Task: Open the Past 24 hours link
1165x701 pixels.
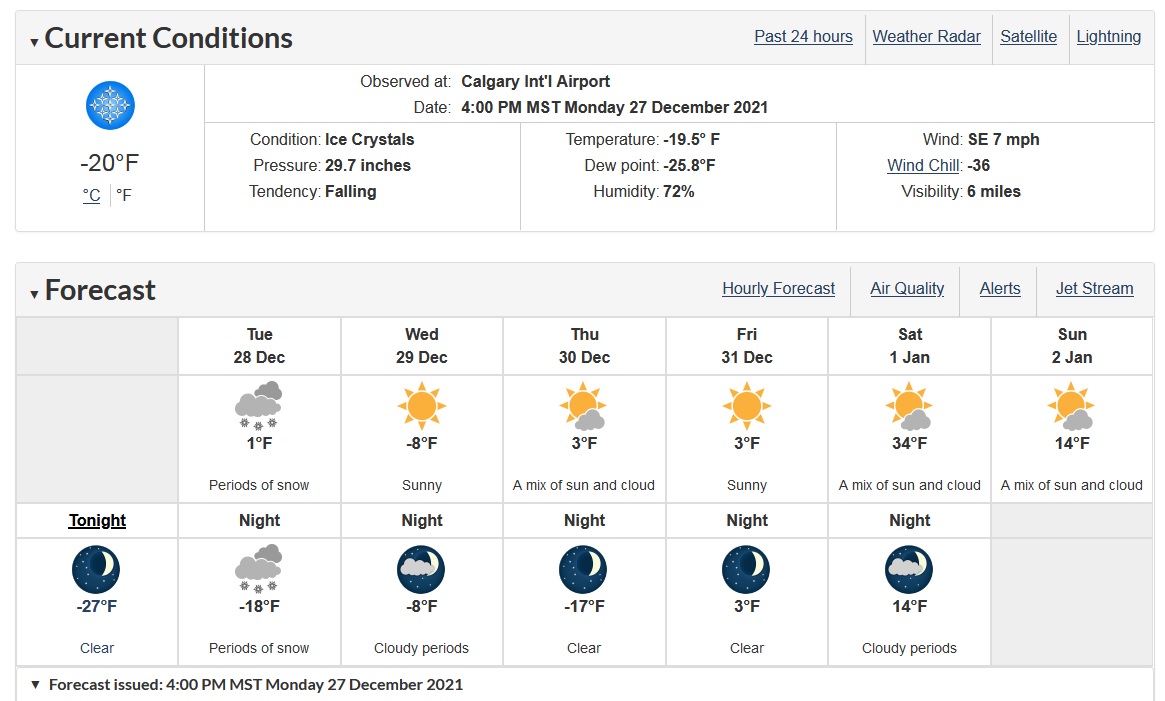Action: click(803, 36)
